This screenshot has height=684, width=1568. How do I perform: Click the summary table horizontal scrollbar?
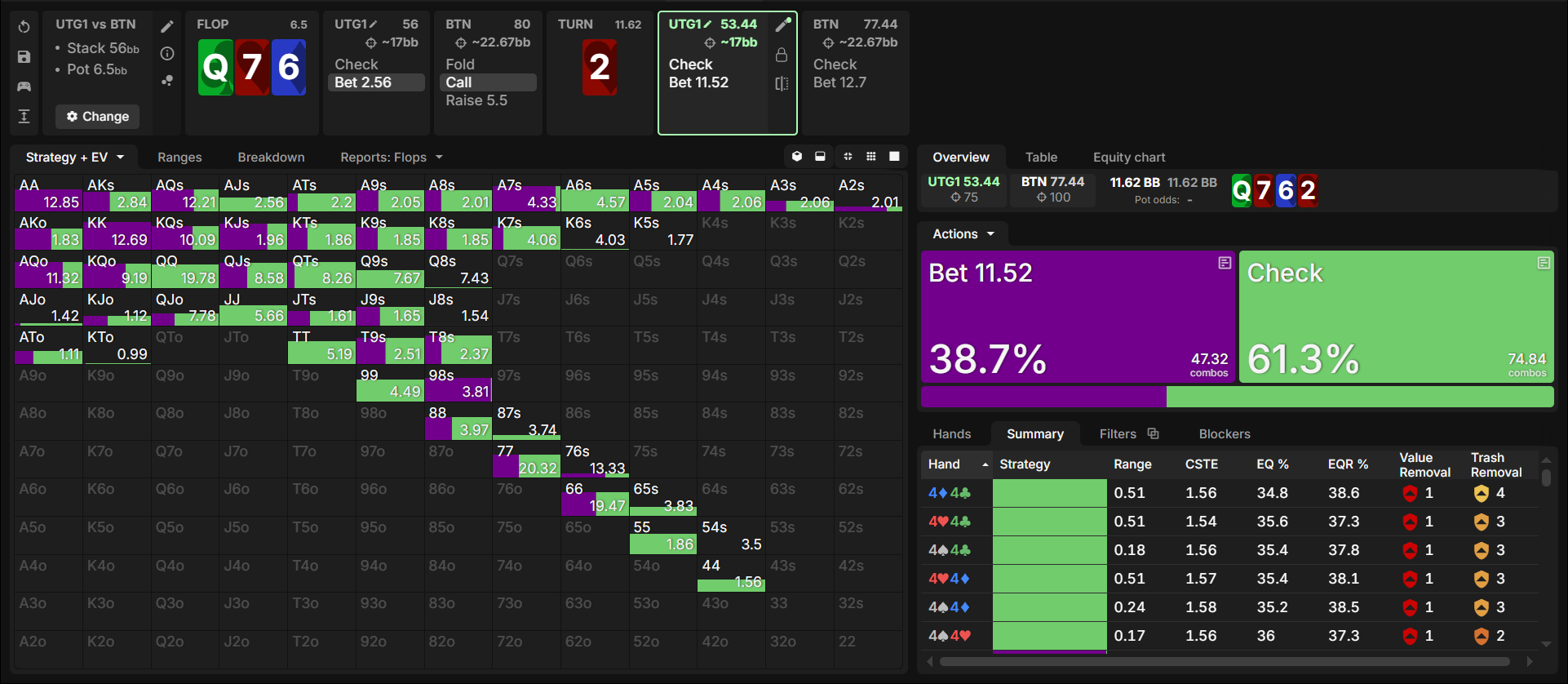tap(1225, 661)
